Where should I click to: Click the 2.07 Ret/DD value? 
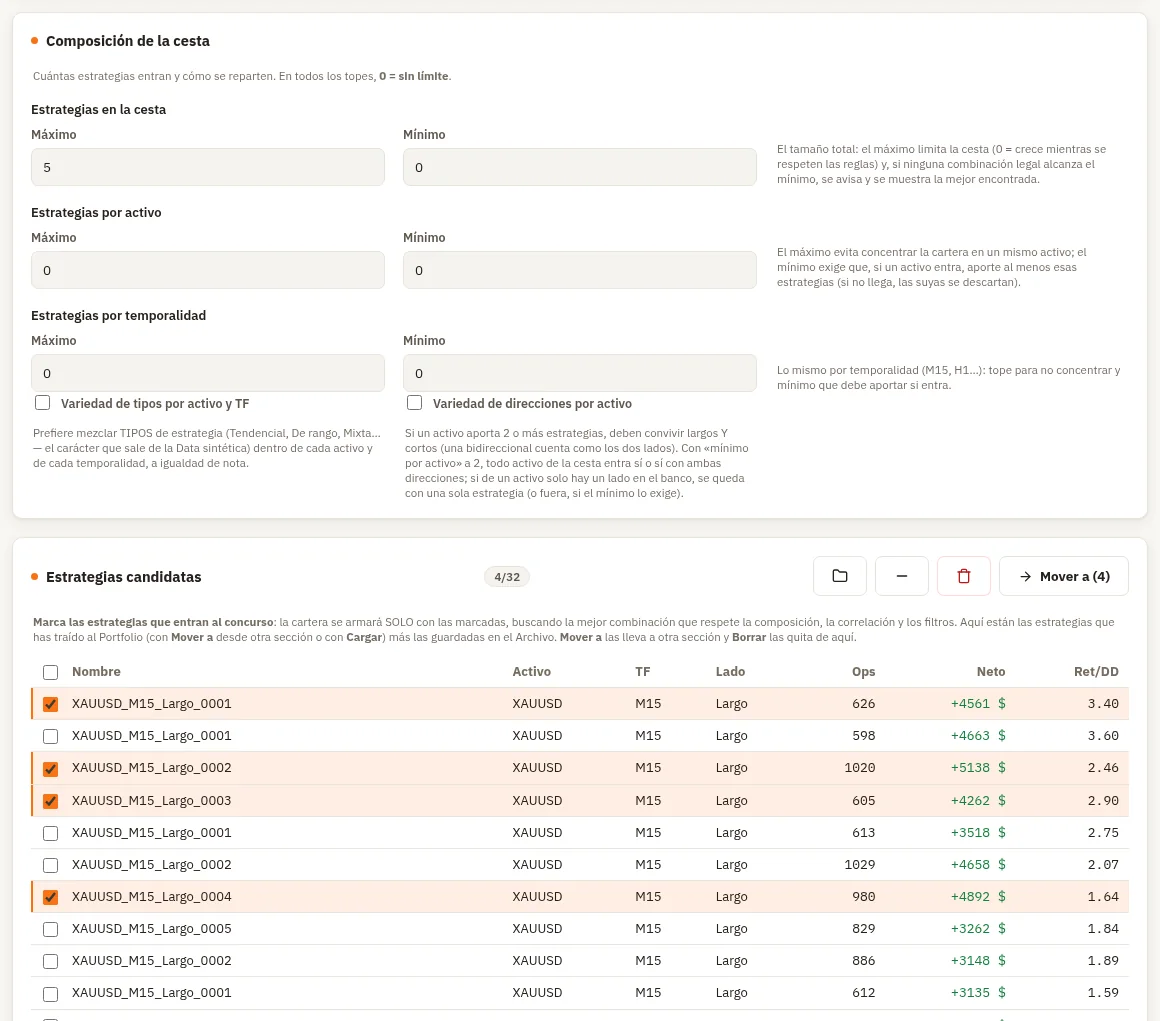(1103, 864)
